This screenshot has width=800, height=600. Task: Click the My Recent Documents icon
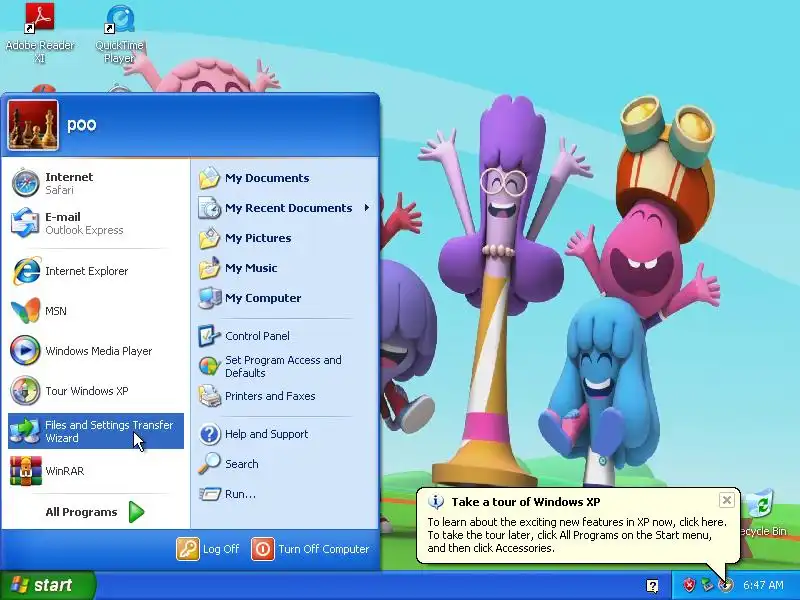(x=209, y=208)
